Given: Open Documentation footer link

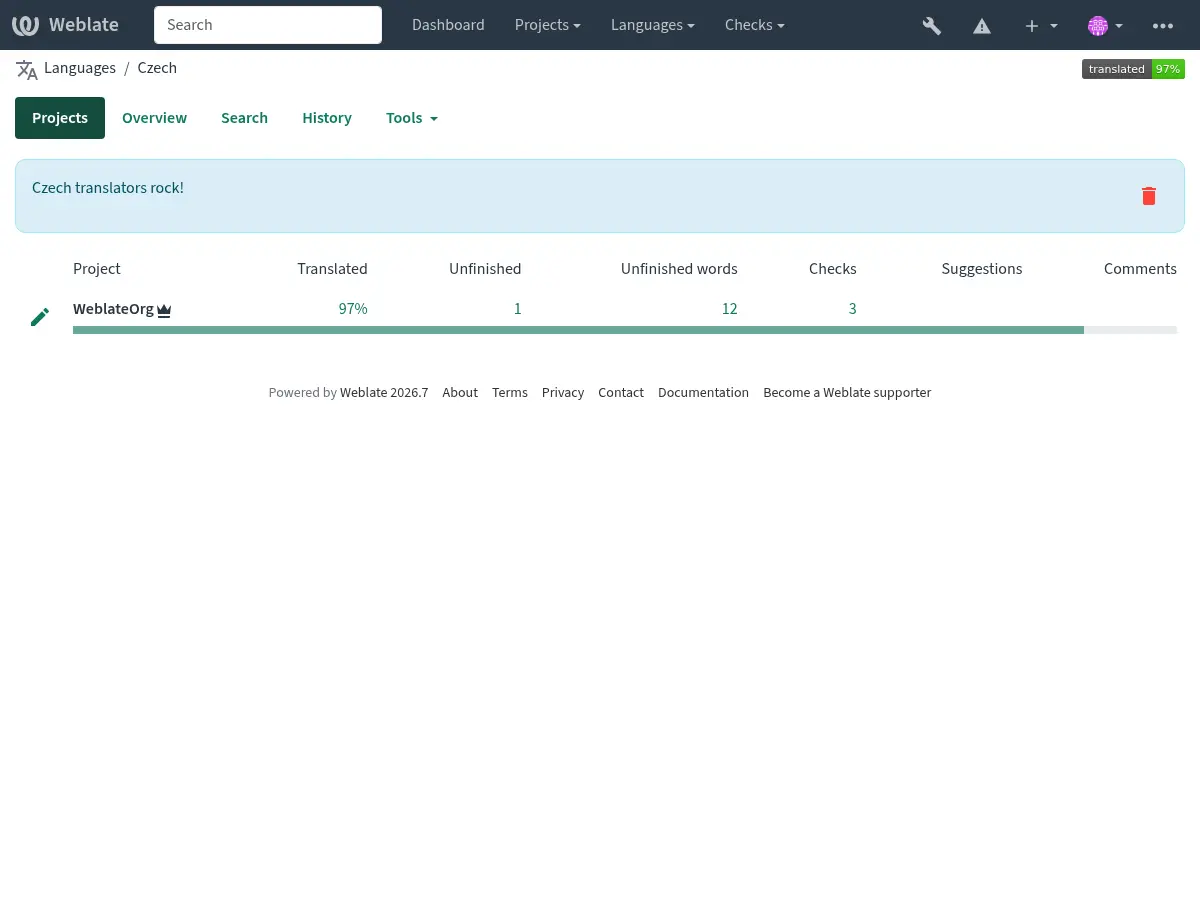Looking at the screenshot, I should coord(703,393).
